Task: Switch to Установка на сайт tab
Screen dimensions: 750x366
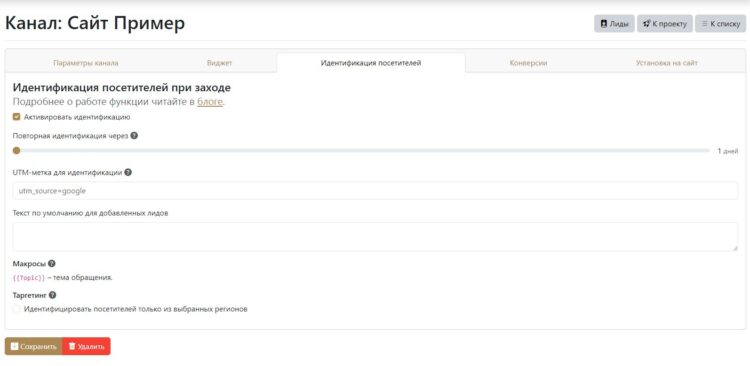Action: coord(666,63)
